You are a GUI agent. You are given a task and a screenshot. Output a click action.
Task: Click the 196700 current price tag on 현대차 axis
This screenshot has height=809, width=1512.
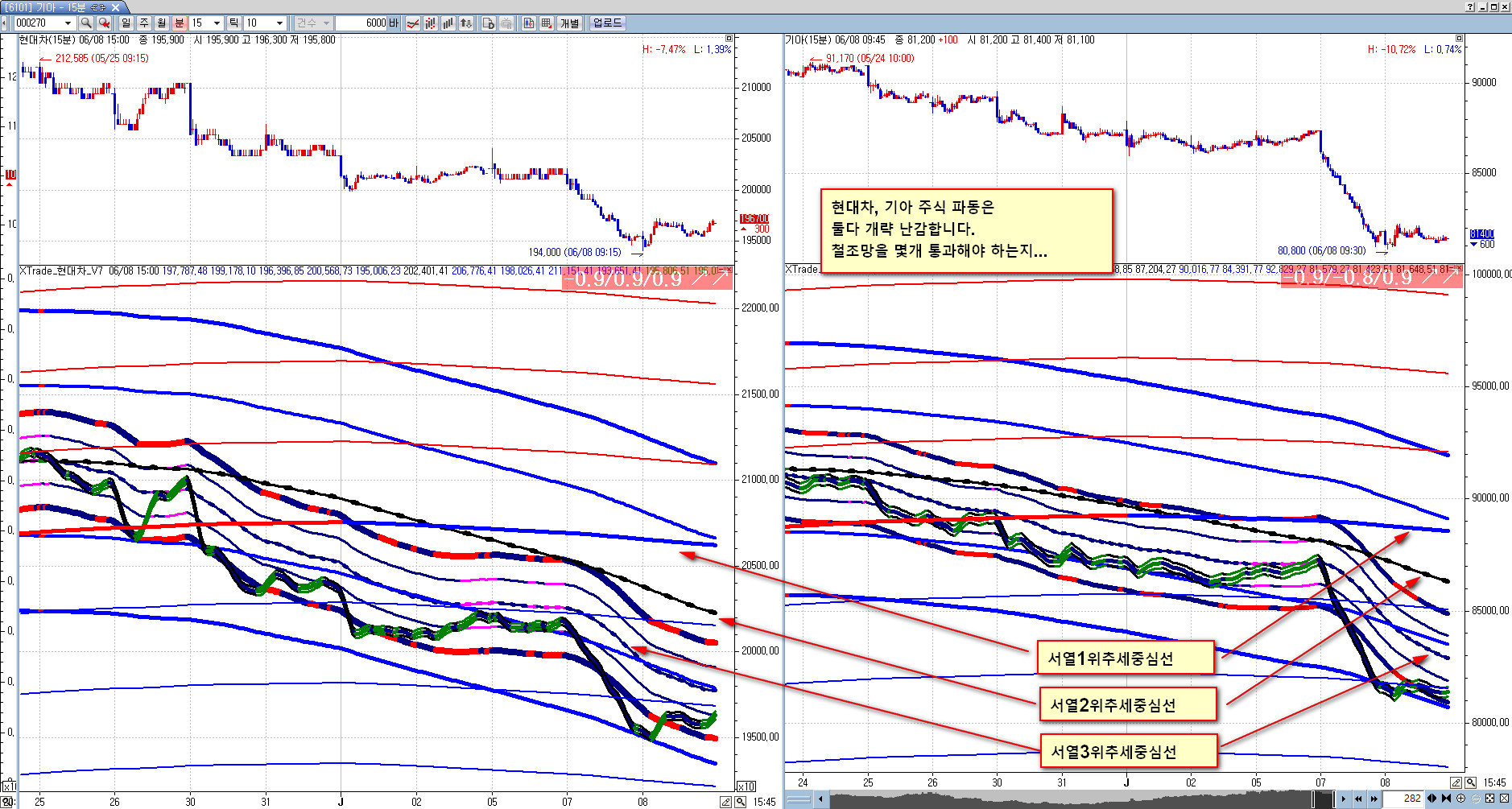pyautogui.click(x=754, y=219)
